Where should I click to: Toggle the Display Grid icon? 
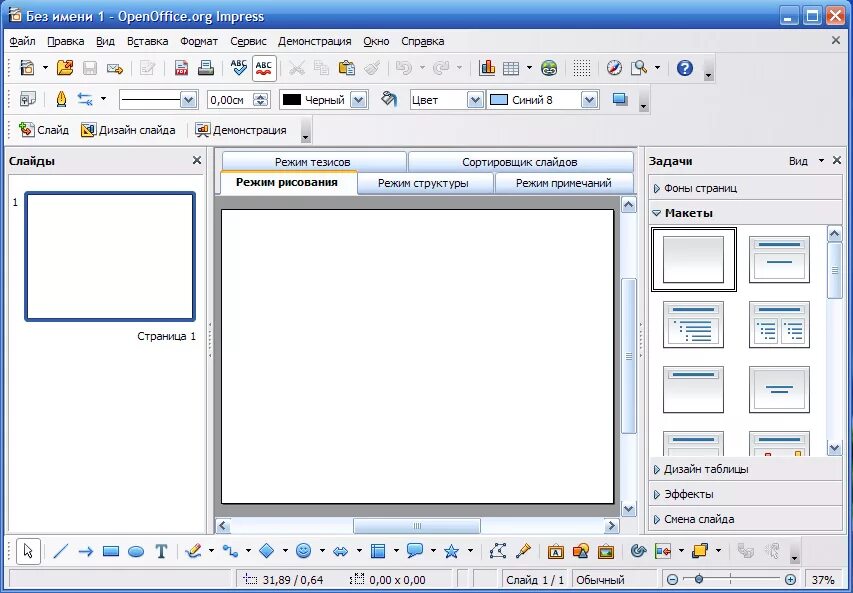pos(582,68)
